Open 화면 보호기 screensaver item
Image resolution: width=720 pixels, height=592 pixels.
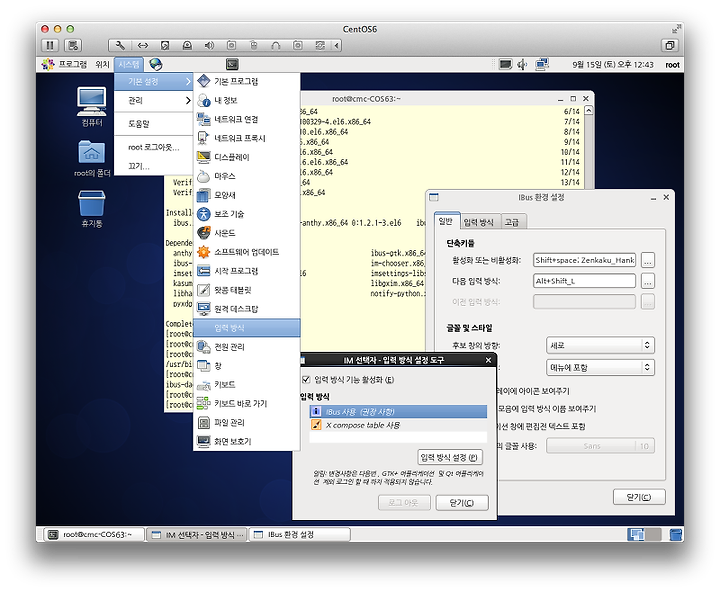point(247,441)
